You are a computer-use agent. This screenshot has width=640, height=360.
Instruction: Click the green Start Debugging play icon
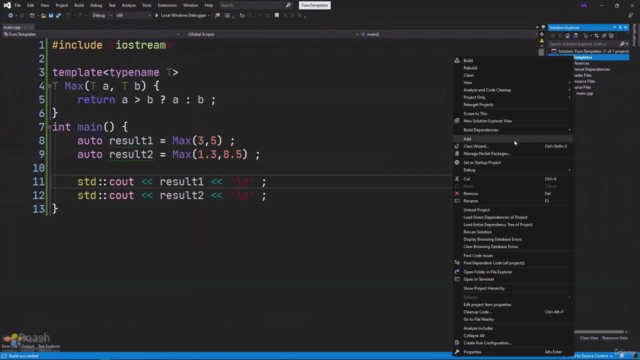156,16
